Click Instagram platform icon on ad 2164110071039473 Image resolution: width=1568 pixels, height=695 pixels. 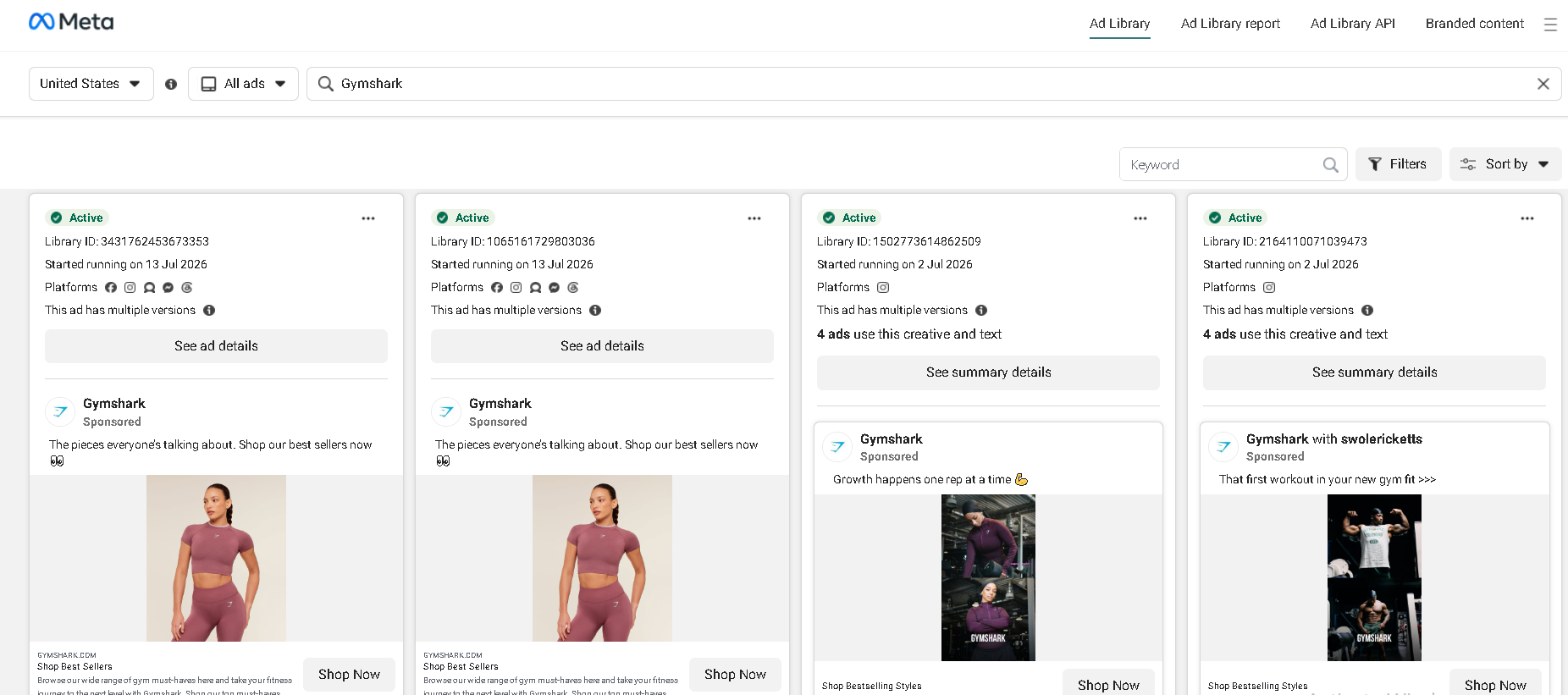click(x=1269, y=288)
